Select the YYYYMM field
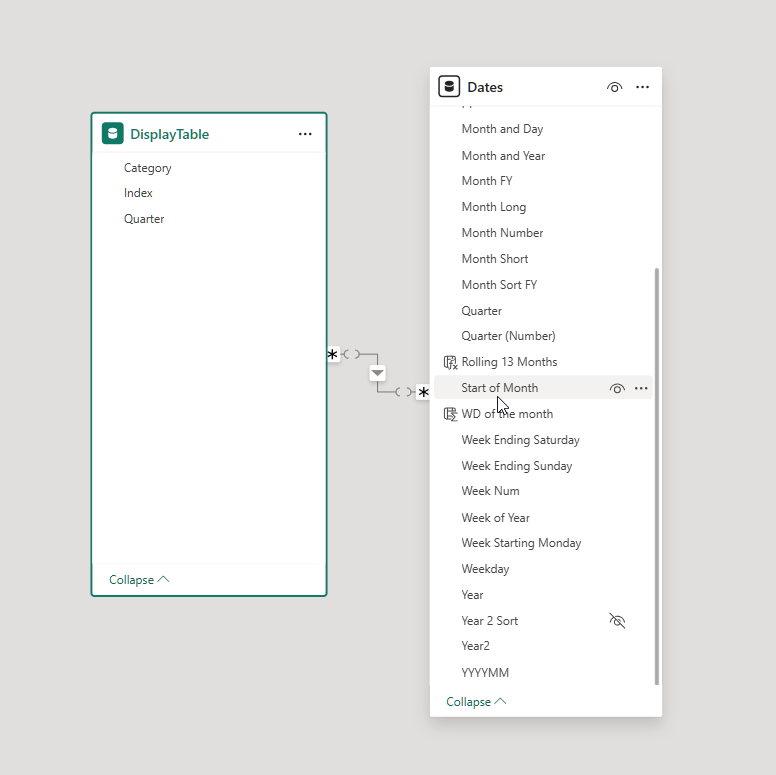 coord(485,673)
